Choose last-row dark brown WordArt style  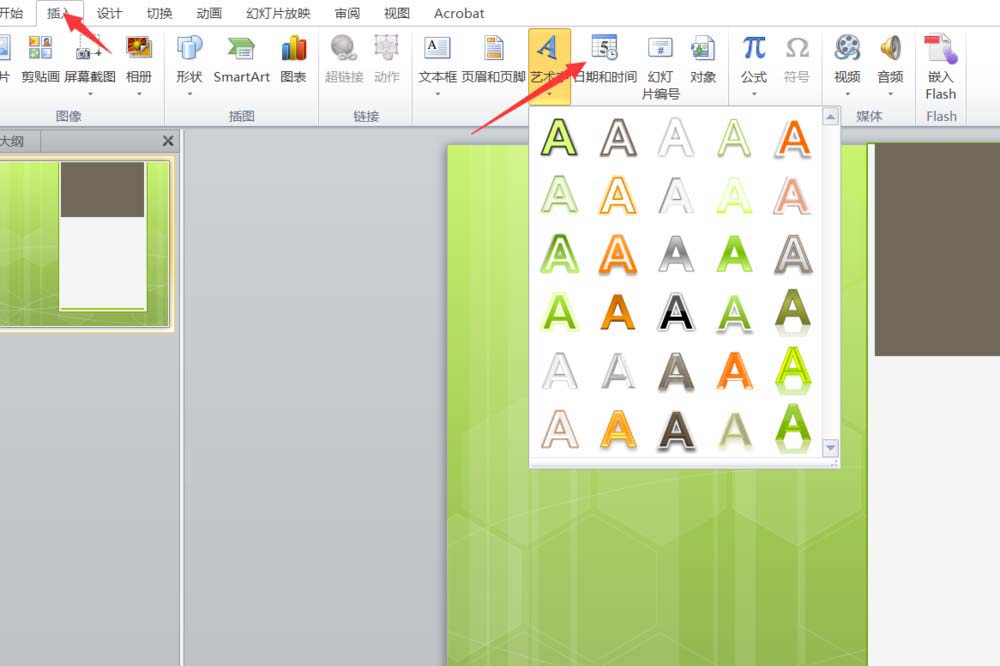(x=676, y=429)
